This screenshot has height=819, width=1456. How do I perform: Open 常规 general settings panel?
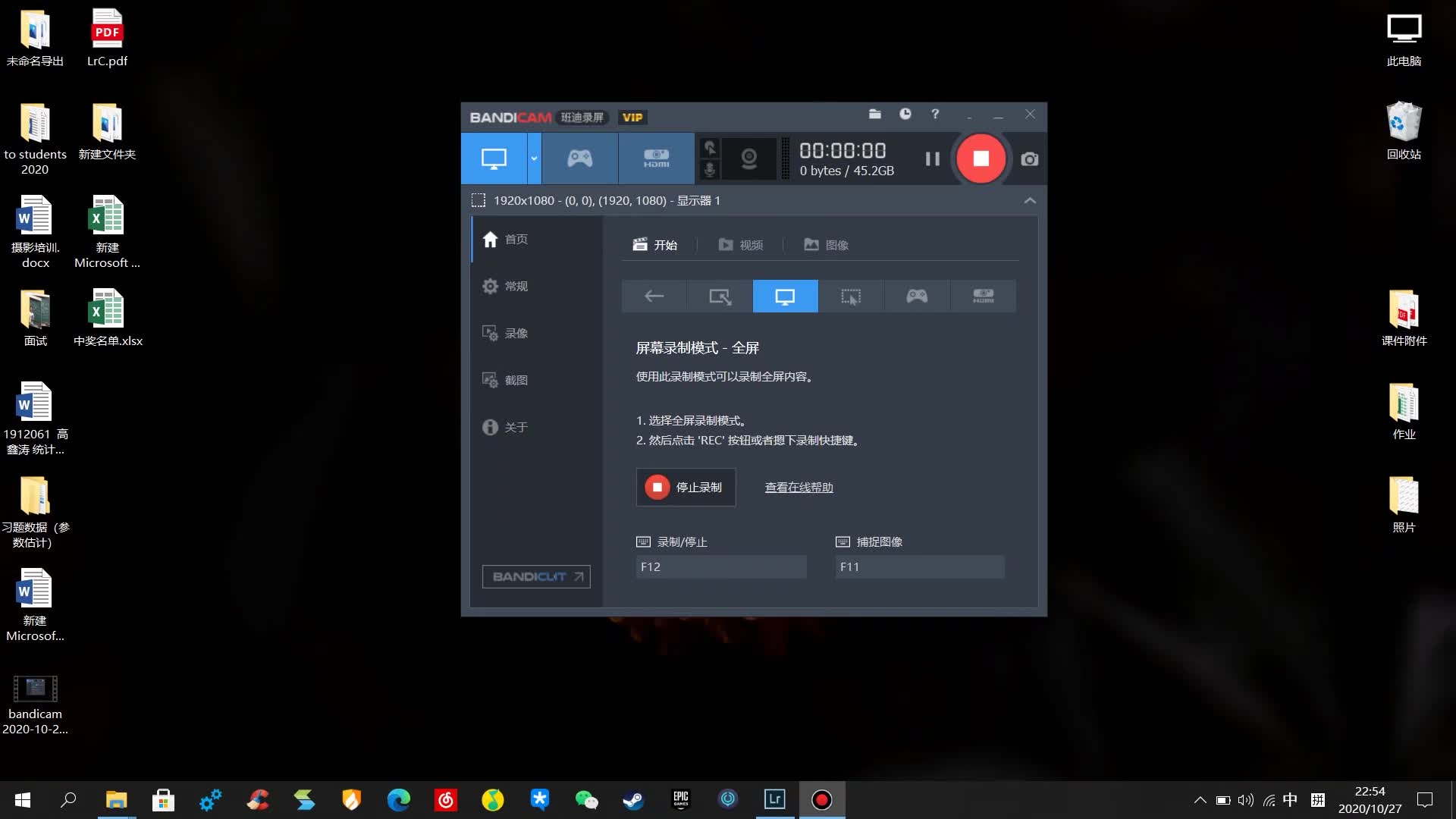[x=516, y=286]
